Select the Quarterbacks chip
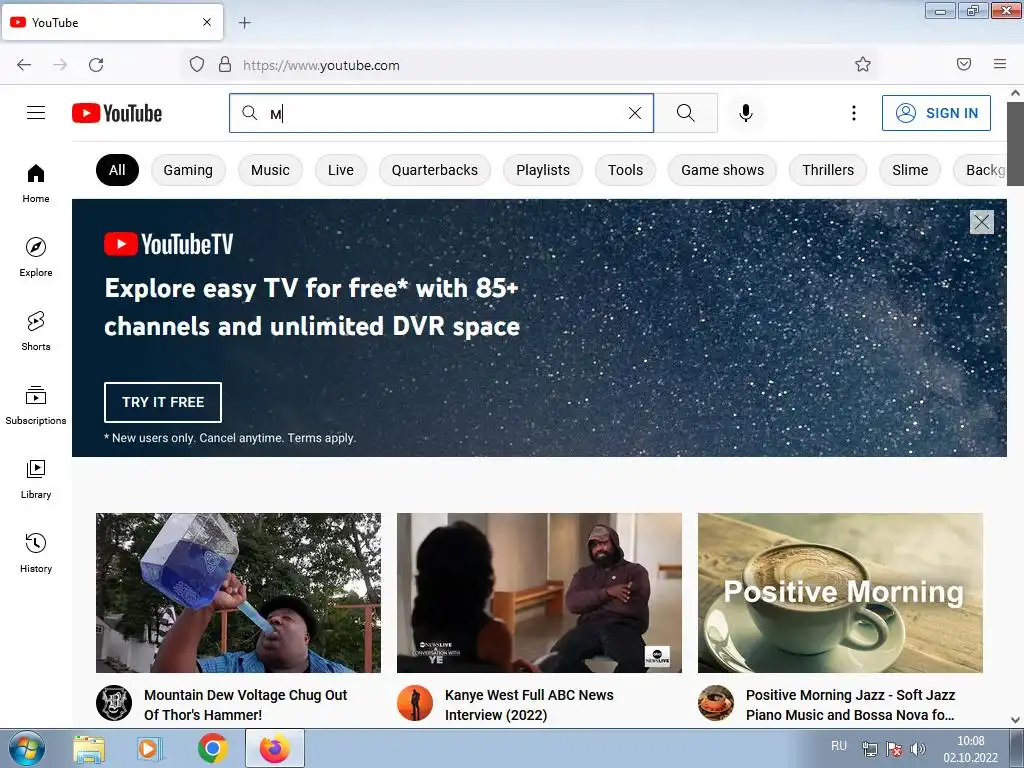Image resolution: width=1024 pixels, height=768 pixels. point(435,170)
